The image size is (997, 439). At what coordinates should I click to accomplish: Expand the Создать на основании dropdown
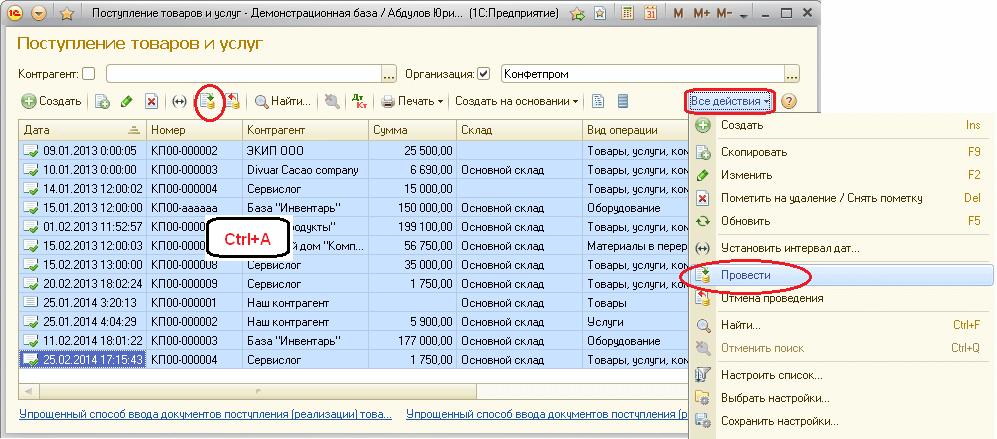coord(517,101)
